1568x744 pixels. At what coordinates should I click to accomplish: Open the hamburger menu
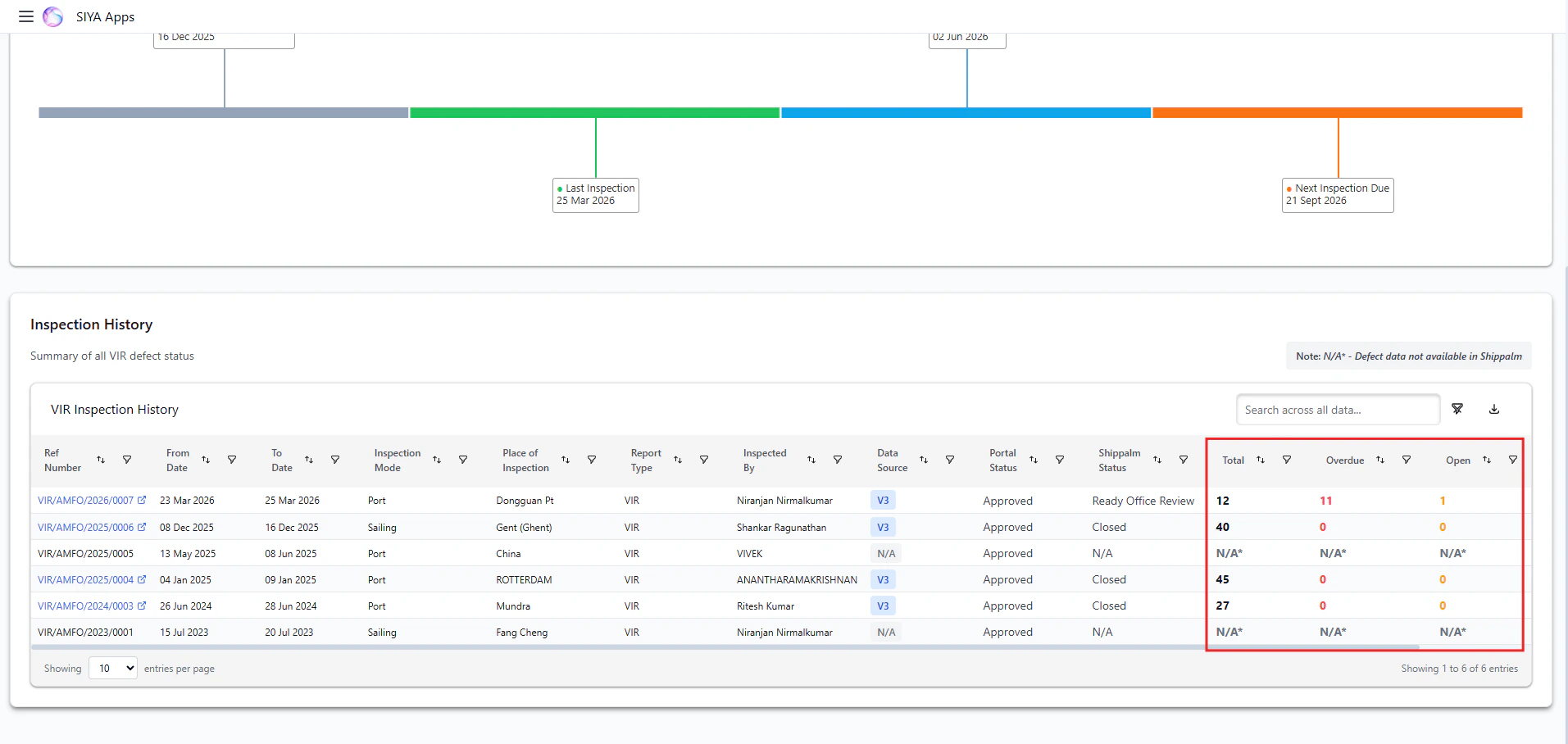[26, 16]
